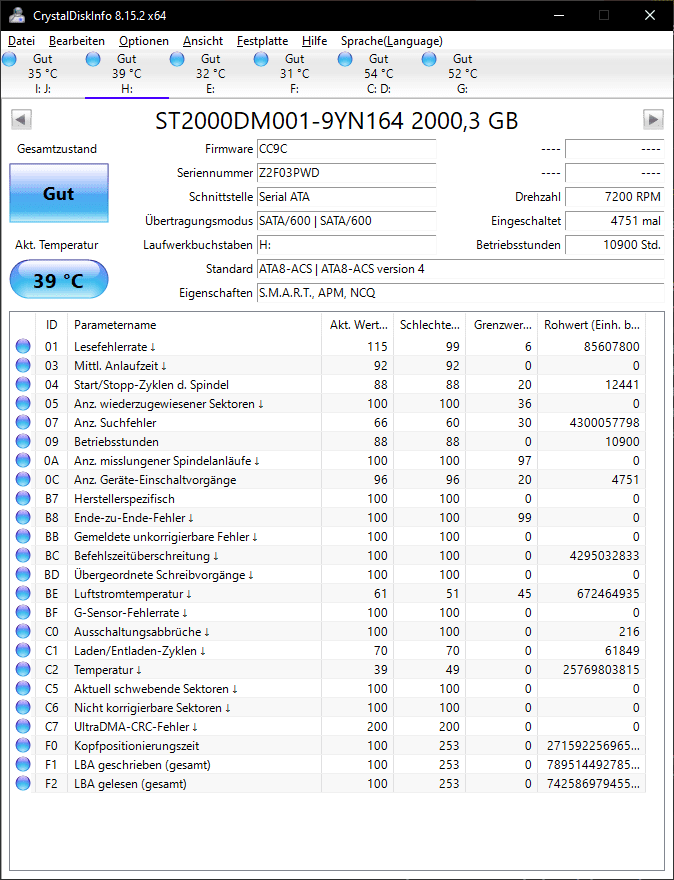Click the Eingeschaltet field 4751 mal
The width and height of the screenshot is (674, 880).
click(615, 221)
